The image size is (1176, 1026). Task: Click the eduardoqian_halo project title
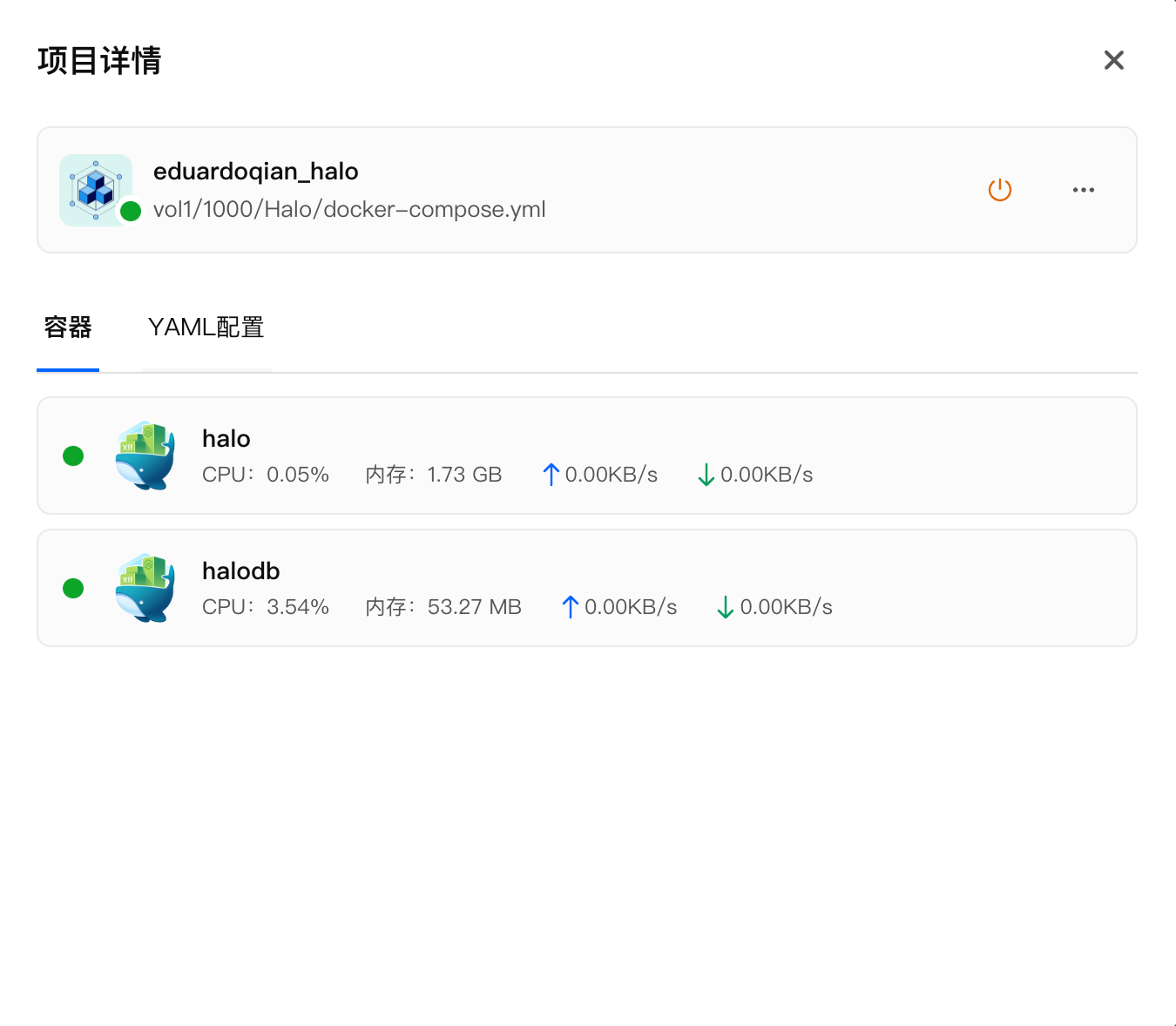pyautogui.click(x=256, y=172)
